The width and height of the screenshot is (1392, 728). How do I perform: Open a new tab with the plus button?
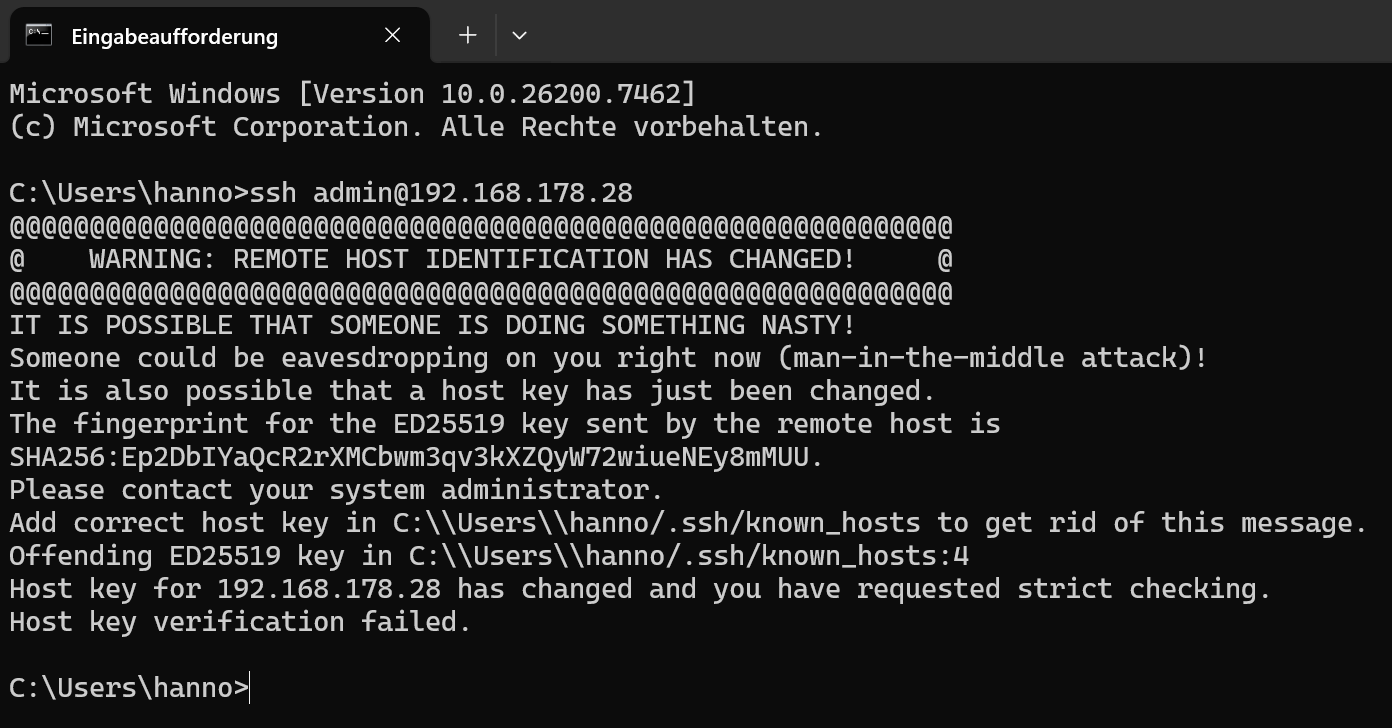pyautogui.click(x=467, y=35)
